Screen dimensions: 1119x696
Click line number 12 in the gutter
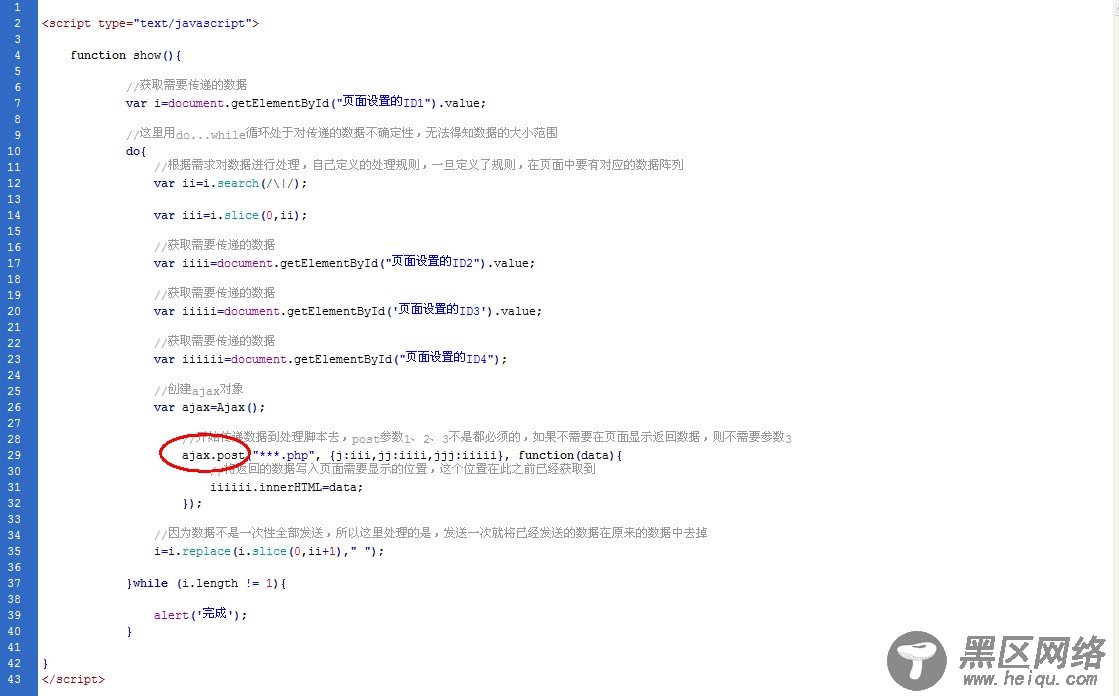pyautogui.click(x=14, y=183)
